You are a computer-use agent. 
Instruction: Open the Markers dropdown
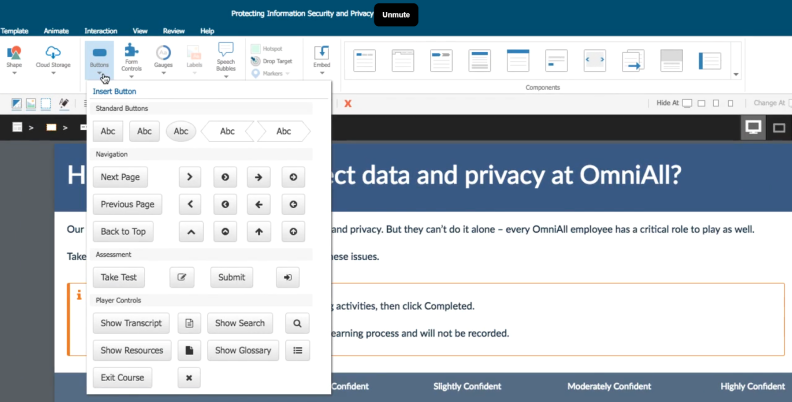(271, 73)
